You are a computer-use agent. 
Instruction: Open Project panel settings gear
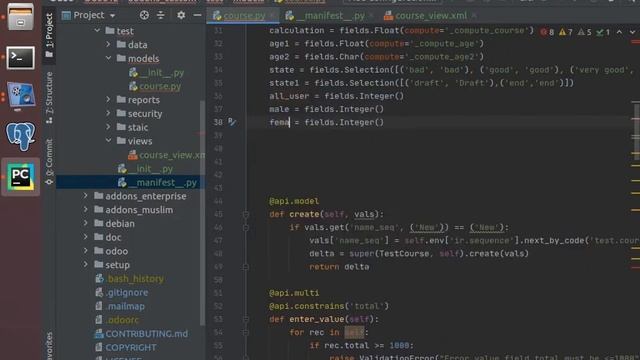click(x=181, y=16)
